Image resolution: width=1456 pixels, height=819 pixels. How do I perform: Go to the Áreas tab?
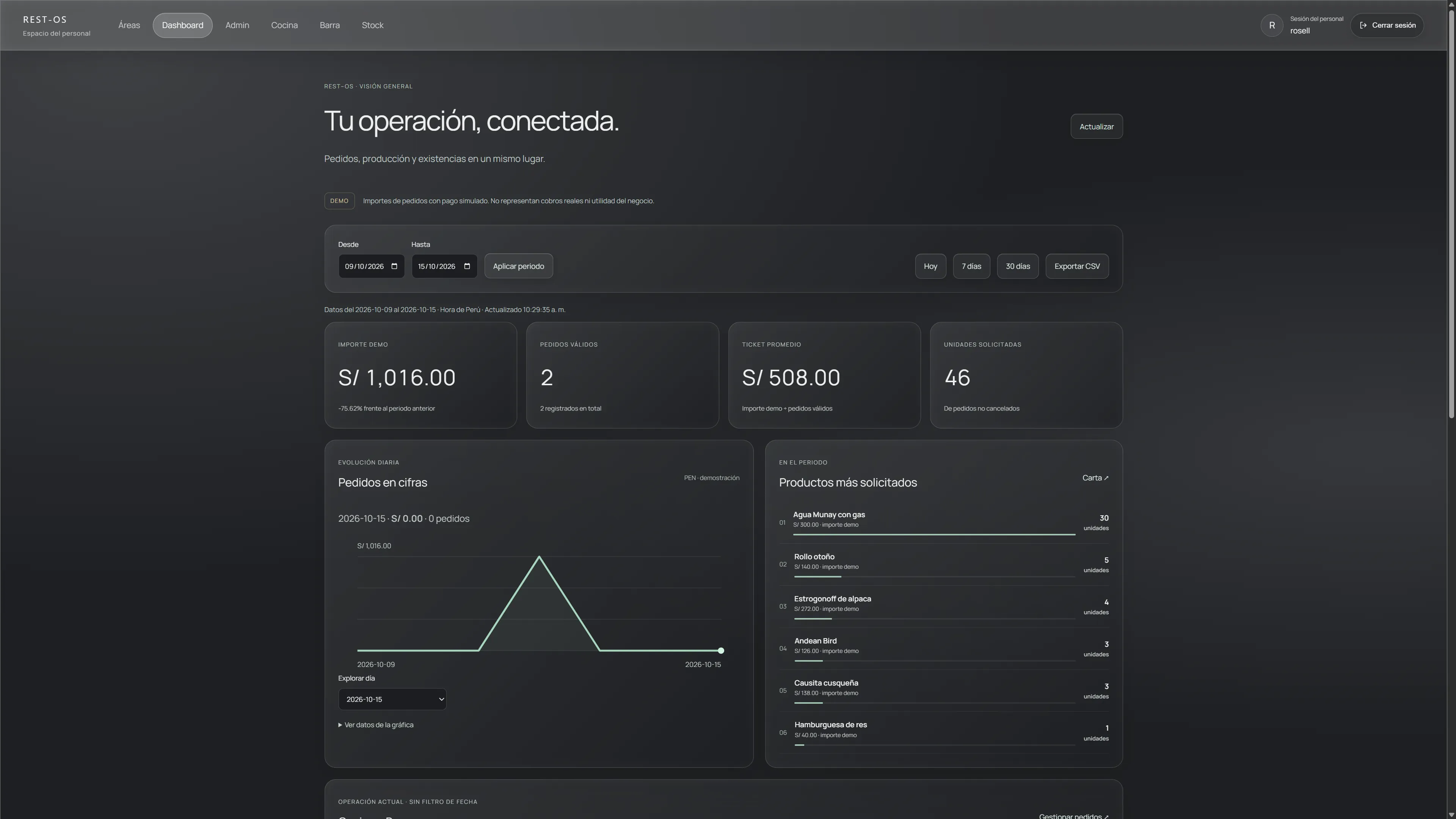pyautogui.click(x=129, y=25)
